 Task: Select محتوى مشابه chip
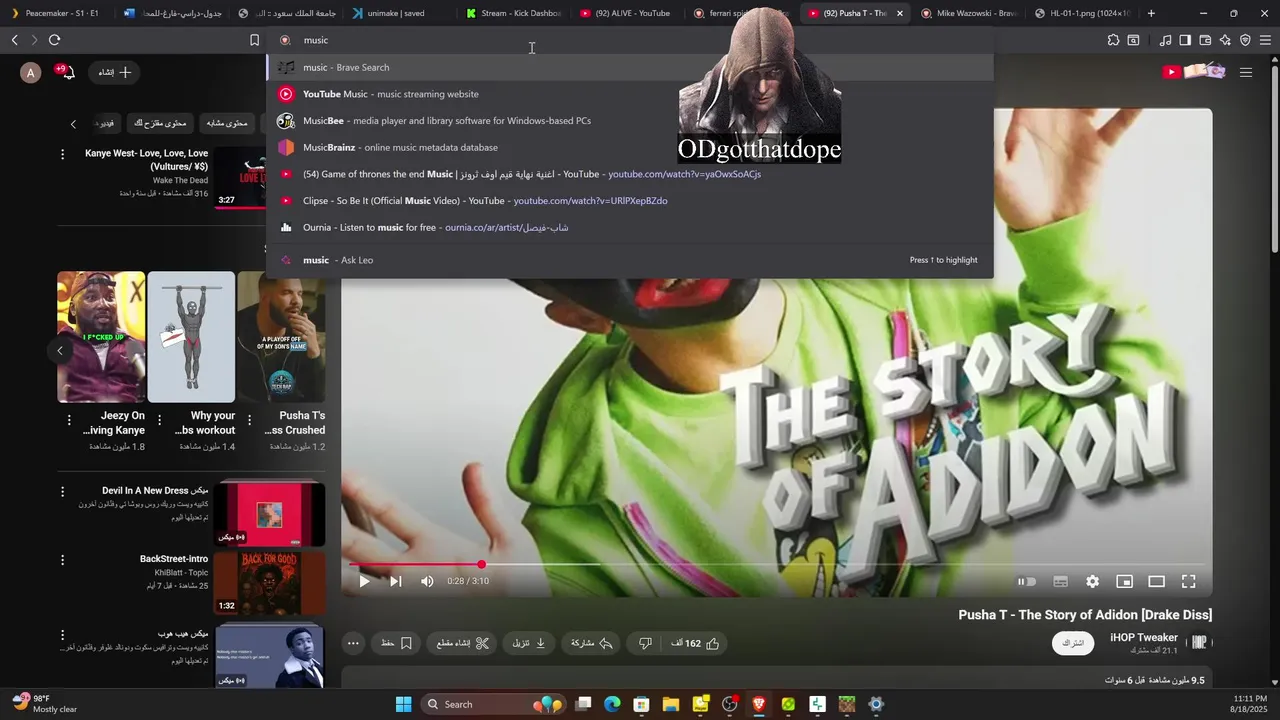[227, 123]
